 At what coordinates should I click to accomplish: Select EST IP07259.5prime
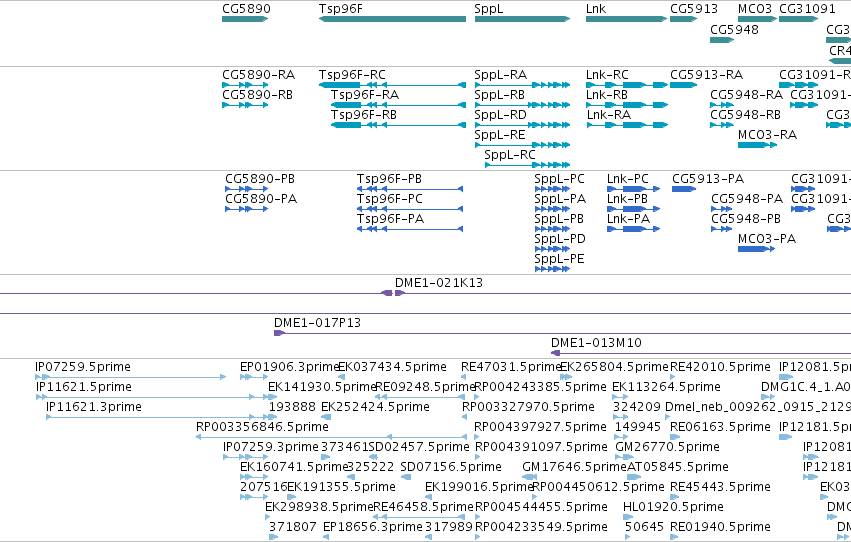click(130, 377)
